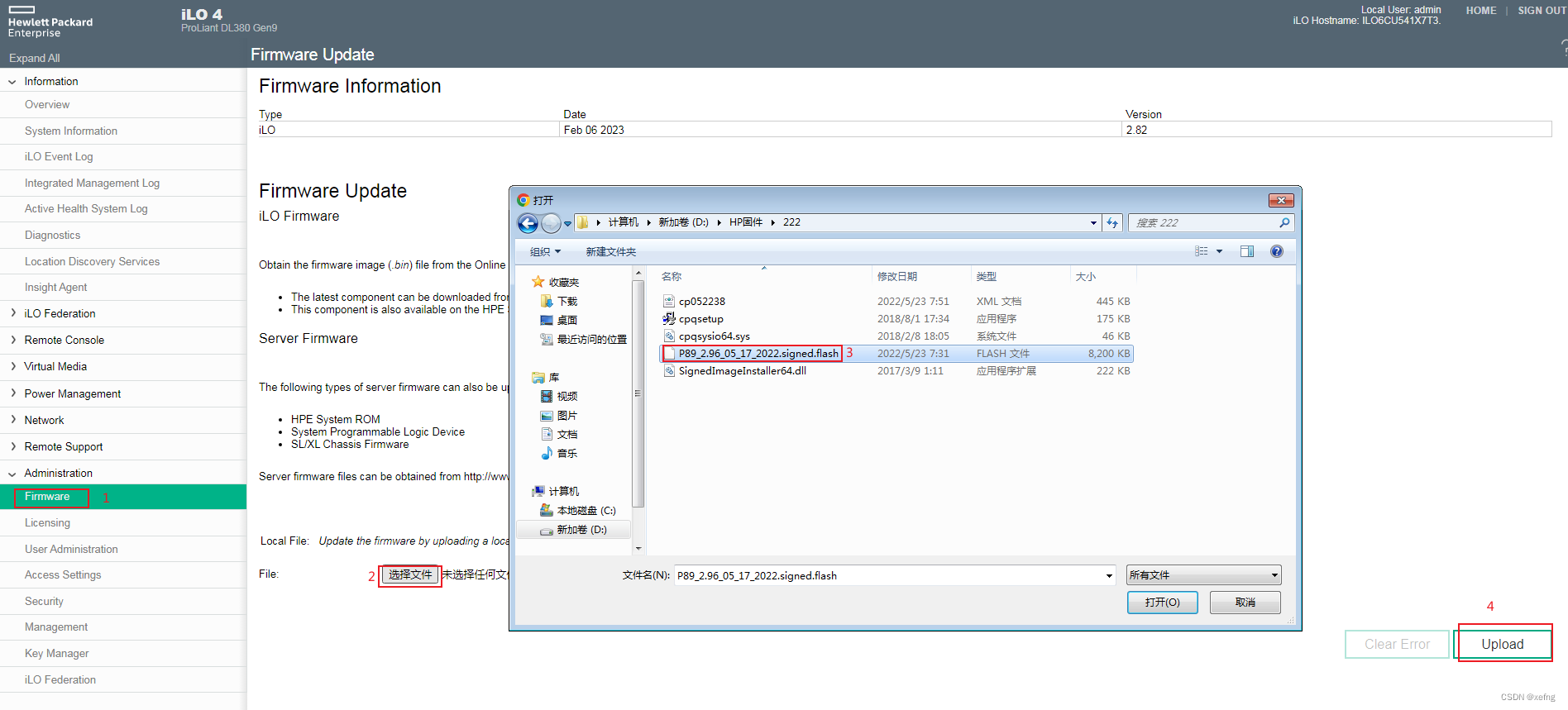1568x710 pixels.
Task: Open the Desktop folder (桌面) in Favorites
Action: point(559,320)
